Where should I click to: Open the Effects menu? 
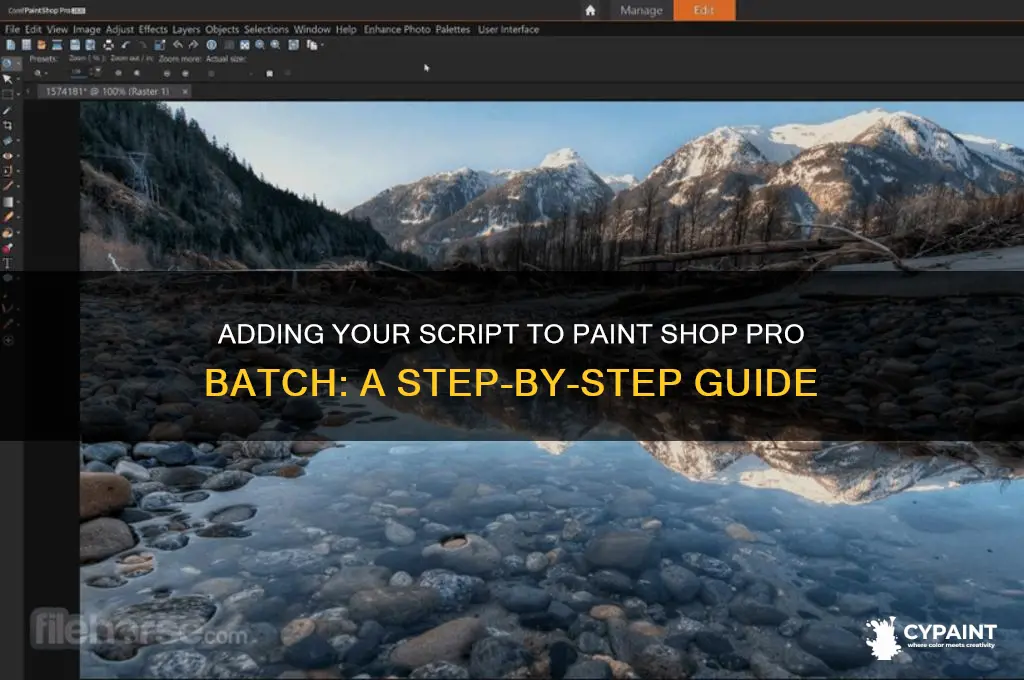click(x=153, y=29)
